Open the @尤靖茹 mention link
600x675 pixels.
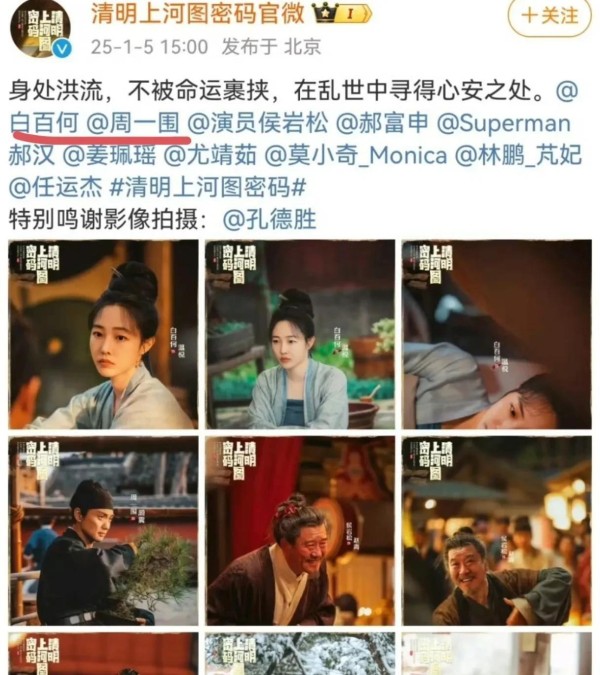point(210,155)
